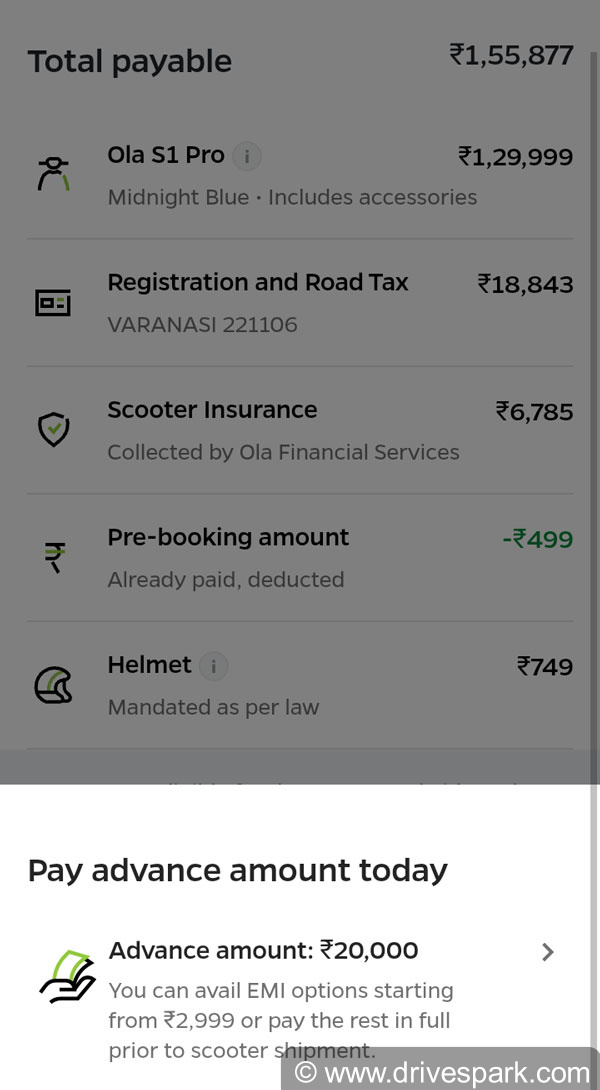Click the Ola S1 Pro scooter icon
600x1090 pixels.
click(52, 172)
